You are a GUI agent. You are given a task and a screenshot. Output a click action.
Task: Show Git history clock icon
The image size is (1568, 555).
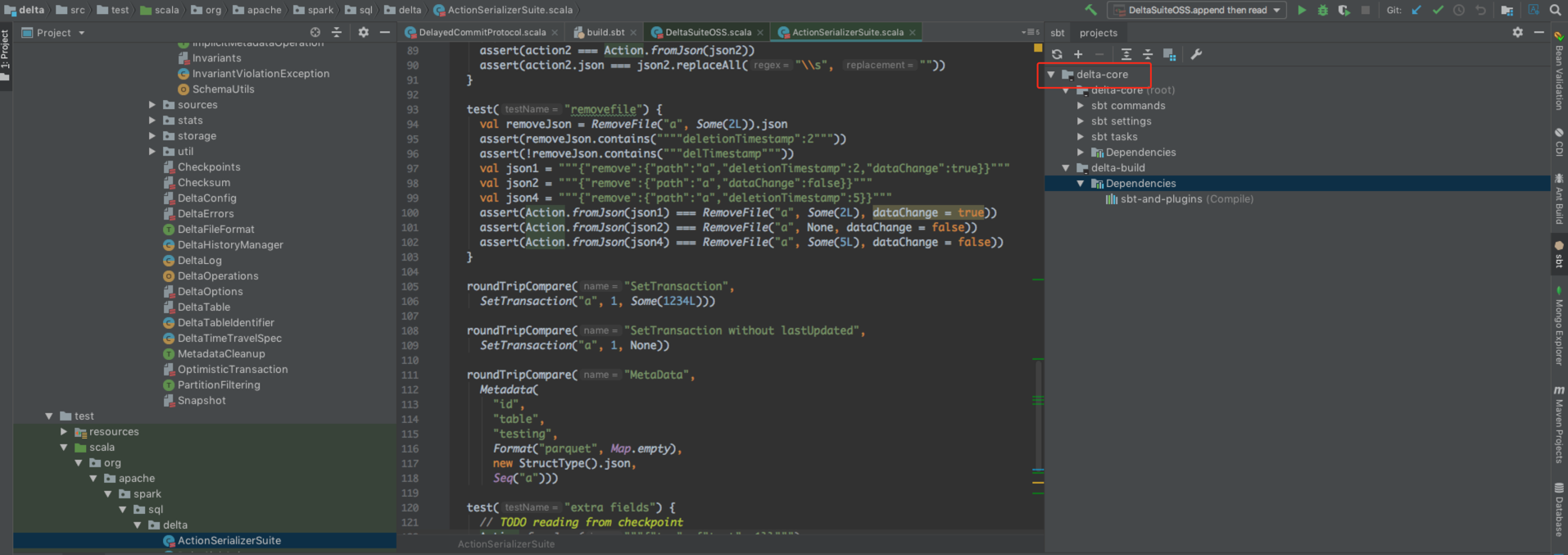pos(1459,10)
